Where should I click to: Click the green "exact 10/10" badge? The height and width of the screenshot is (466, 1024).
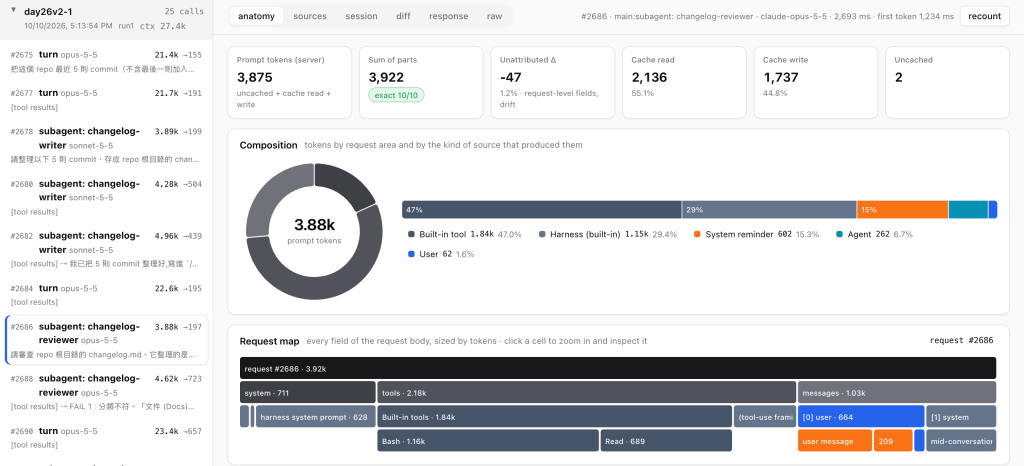[396, 95]
